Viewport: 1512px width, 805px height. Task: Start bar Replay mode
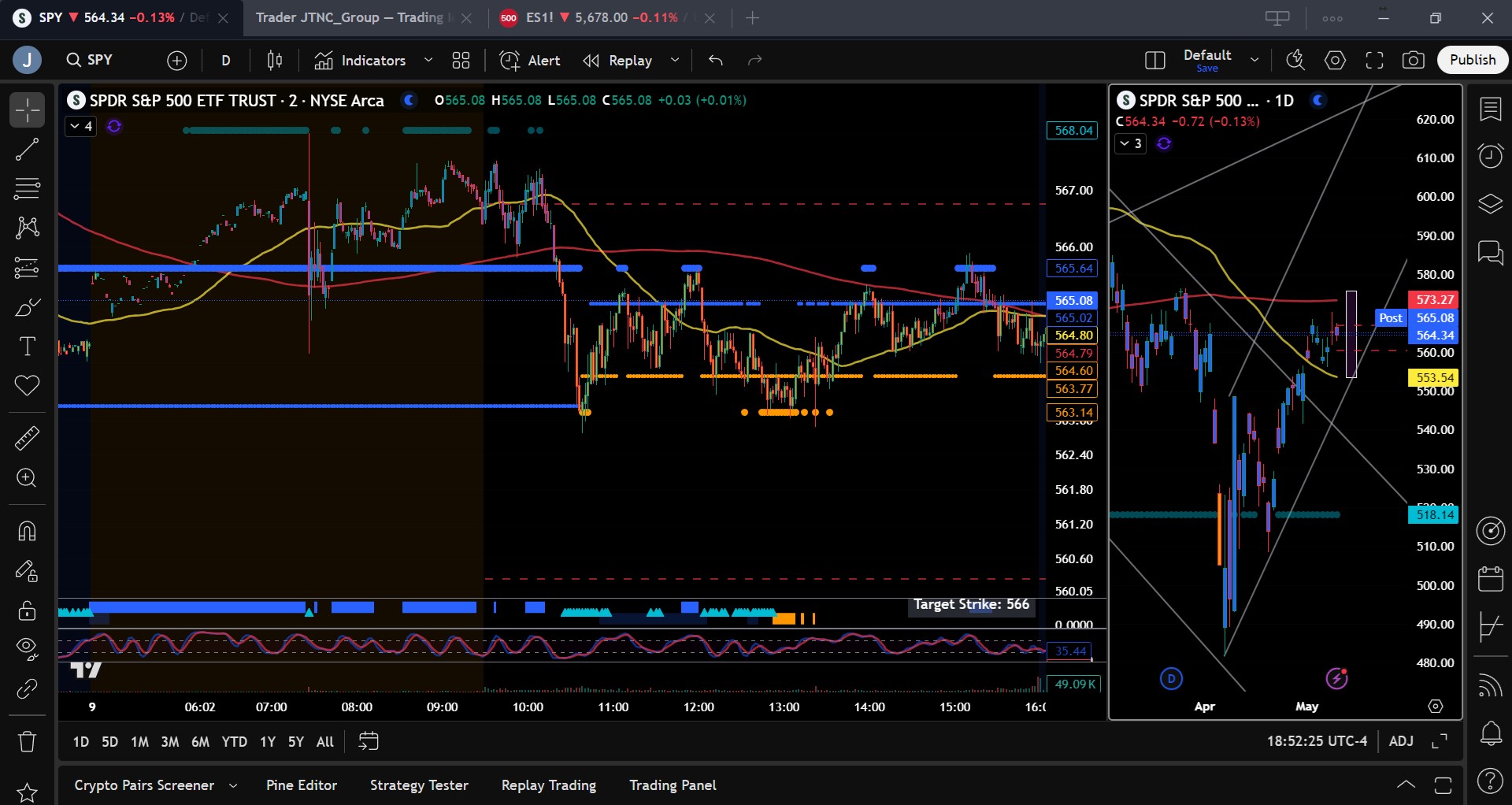click(x=618, y=60)
